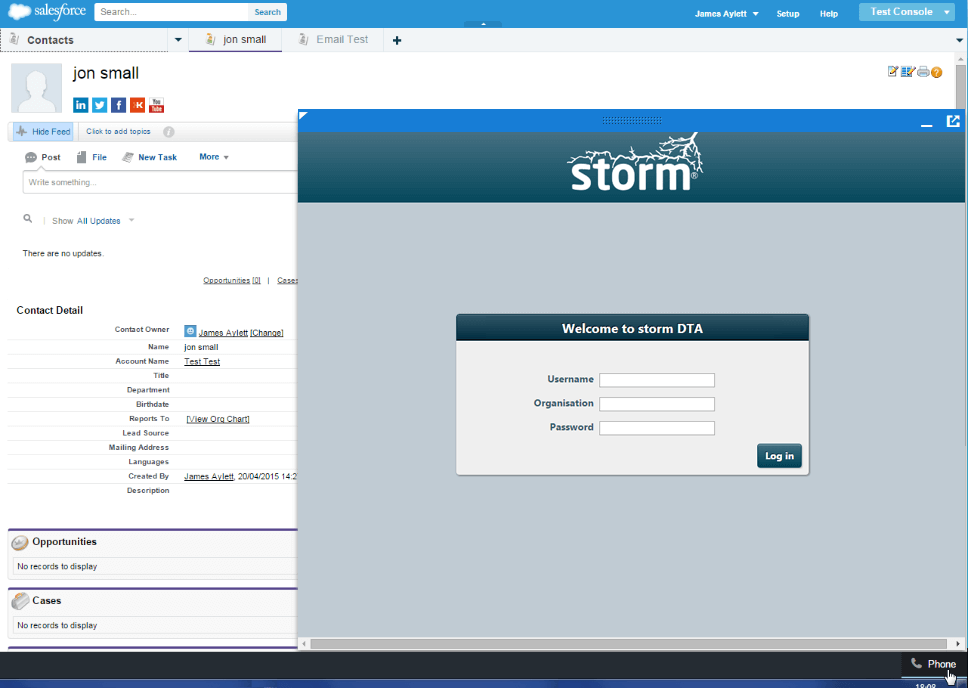Click the [Change] owner link
Screen dimensions: 968x688
point(267,333)
